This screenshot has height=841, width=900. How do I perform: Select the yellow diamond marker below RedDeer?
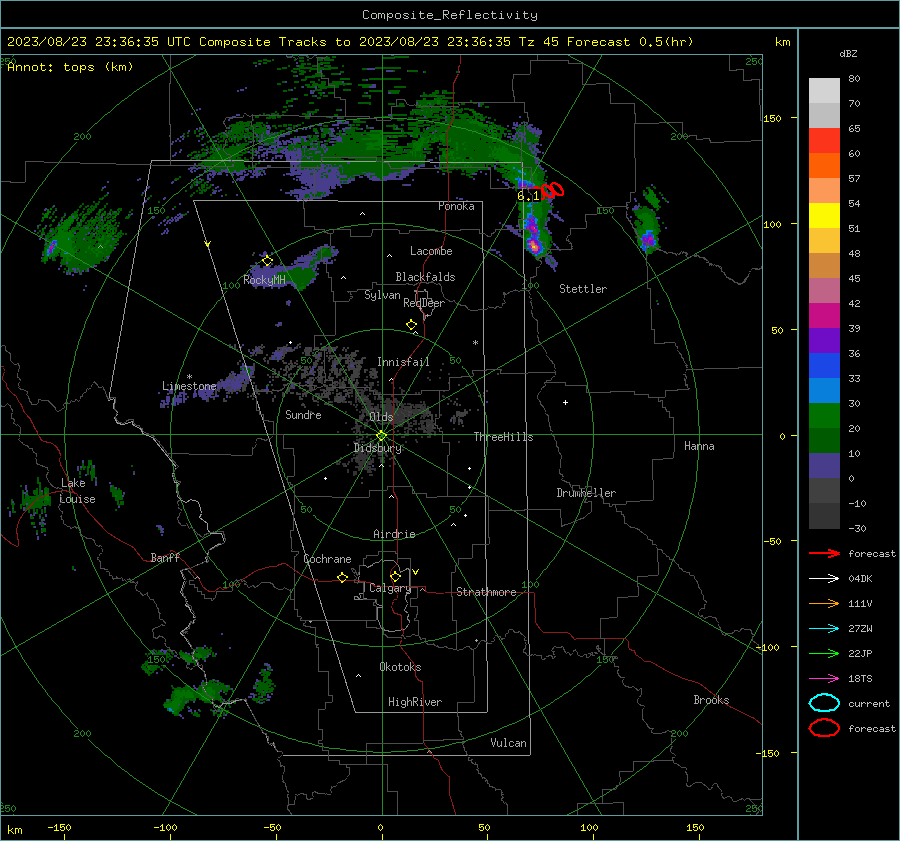(x=412, y=325)
